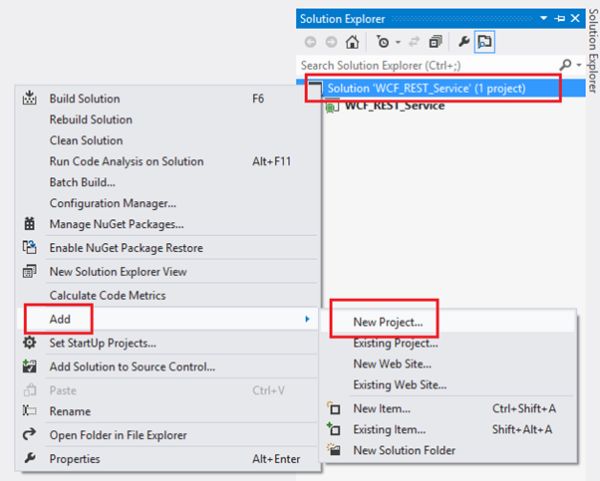This screenshot has height=481, width=600.
Task: Click the Collapse All toolbar icon
Action: pyautogui.click(x=435, y=43)
